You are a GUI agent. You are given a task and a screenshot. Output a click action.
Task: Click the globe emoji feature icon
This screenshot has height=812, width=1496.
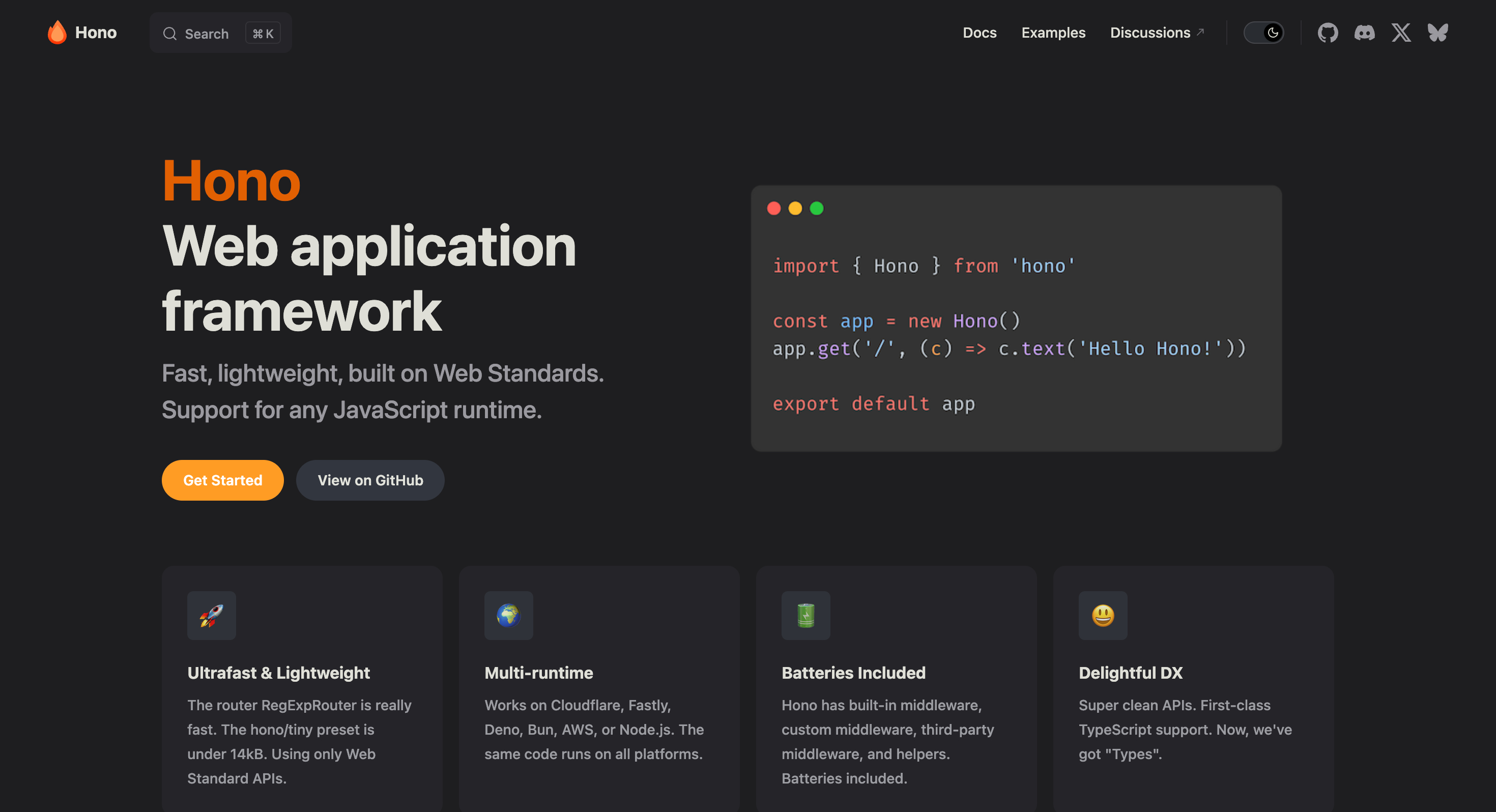(509, 615)
